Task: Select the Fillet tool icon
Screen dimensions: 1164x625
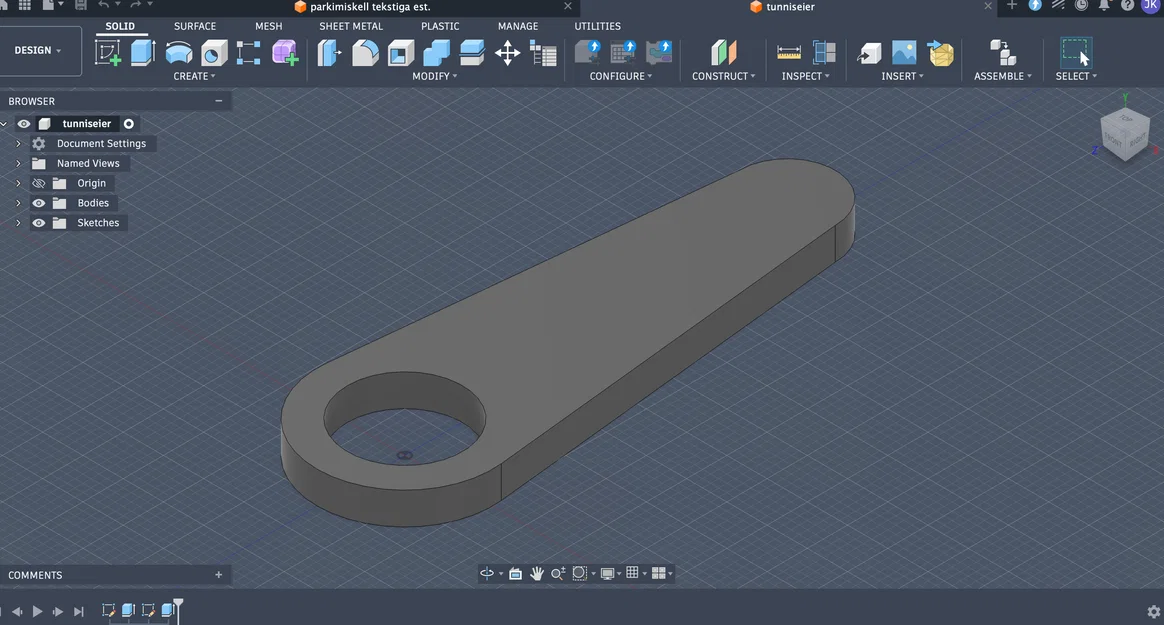Action: coord(364,53)
